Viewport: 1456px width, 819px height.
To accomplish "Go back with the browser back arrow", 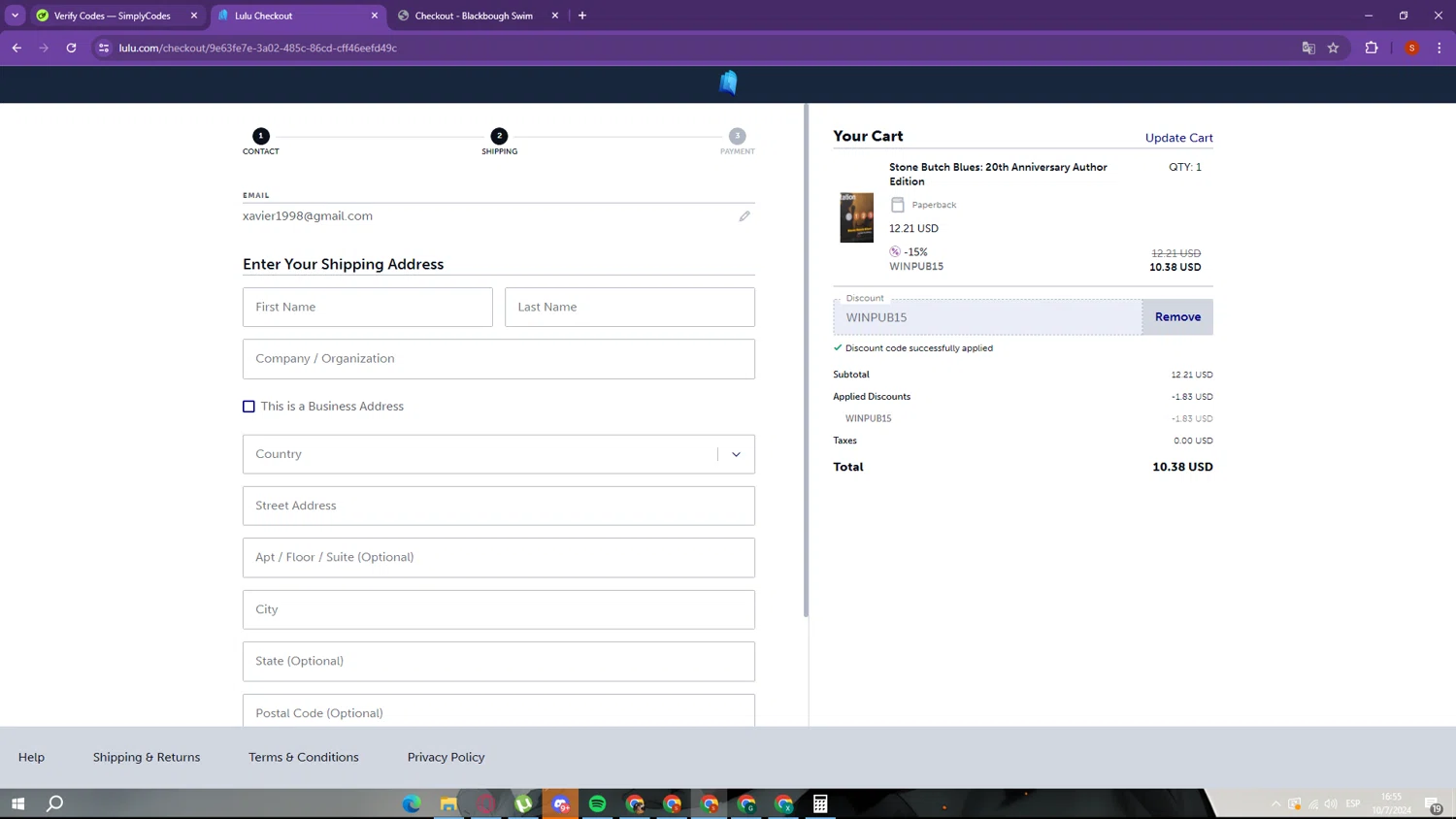I will pyautogui.click(x=17, y=48).
